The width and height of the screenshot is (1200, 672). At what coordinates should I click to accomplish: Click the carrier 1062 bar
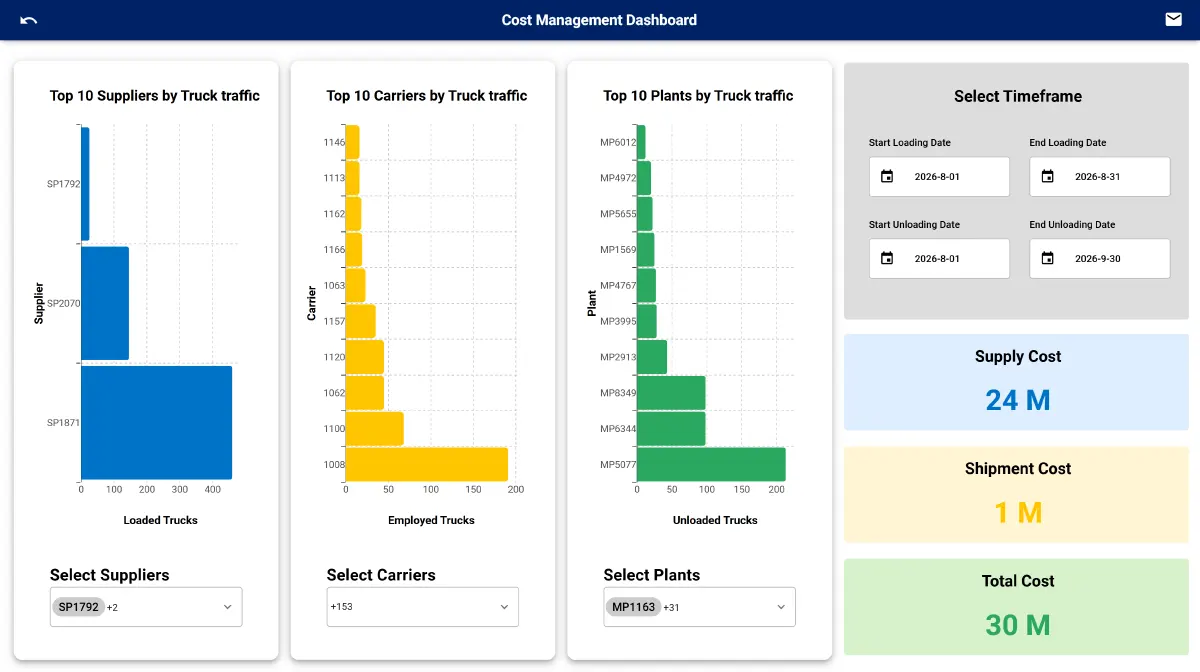coord(365,393)
